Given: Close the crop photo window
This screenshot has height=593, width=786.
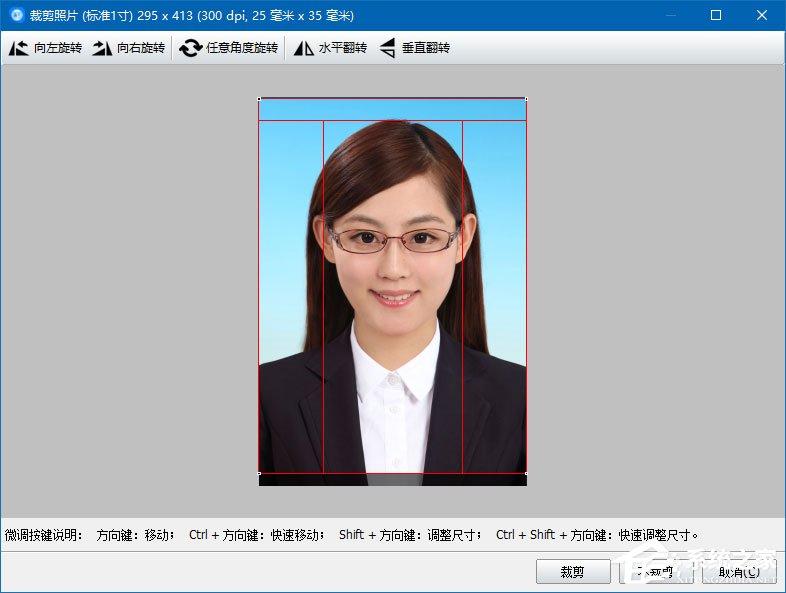Looking at the screenshot, I should click(762, 15).
